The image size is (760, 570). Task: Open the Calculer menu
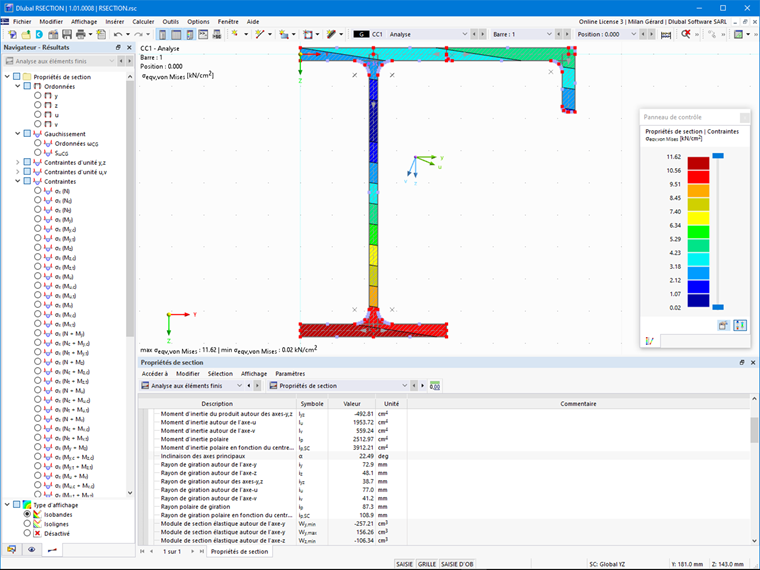[x=143, y=22]
